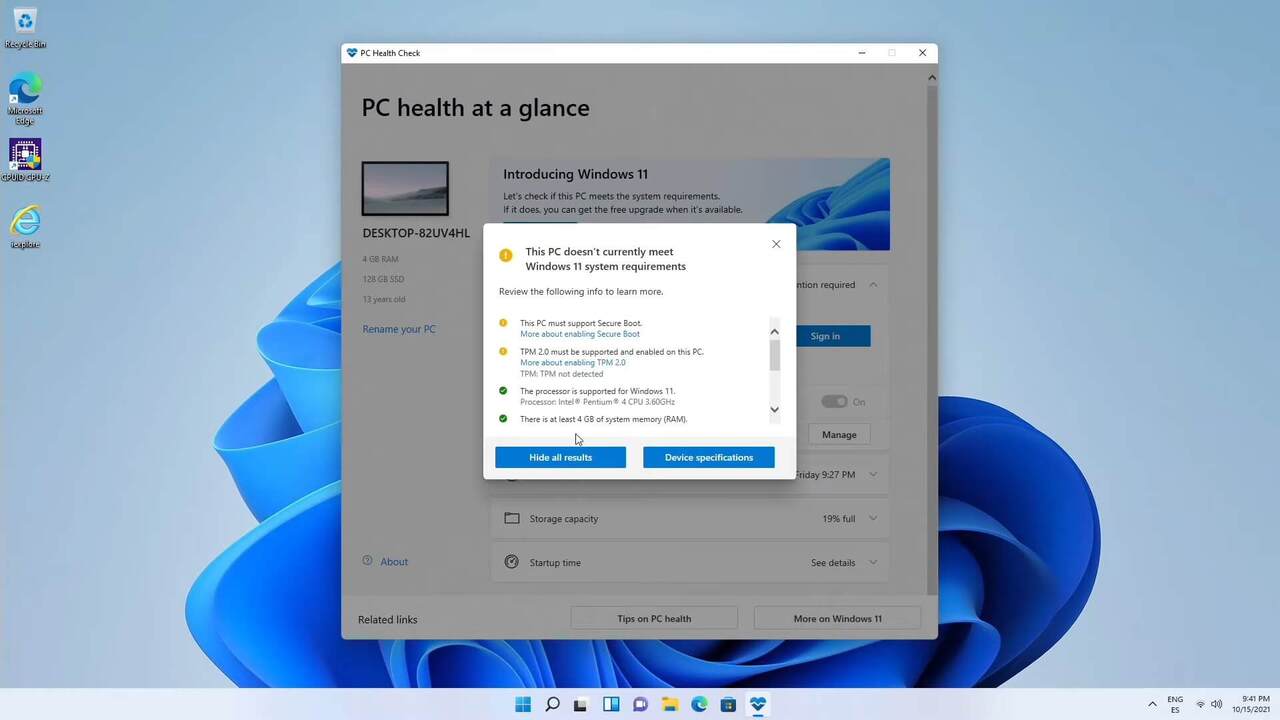
Task: Minimize the PC Health Check window
Action: [862, 53]
